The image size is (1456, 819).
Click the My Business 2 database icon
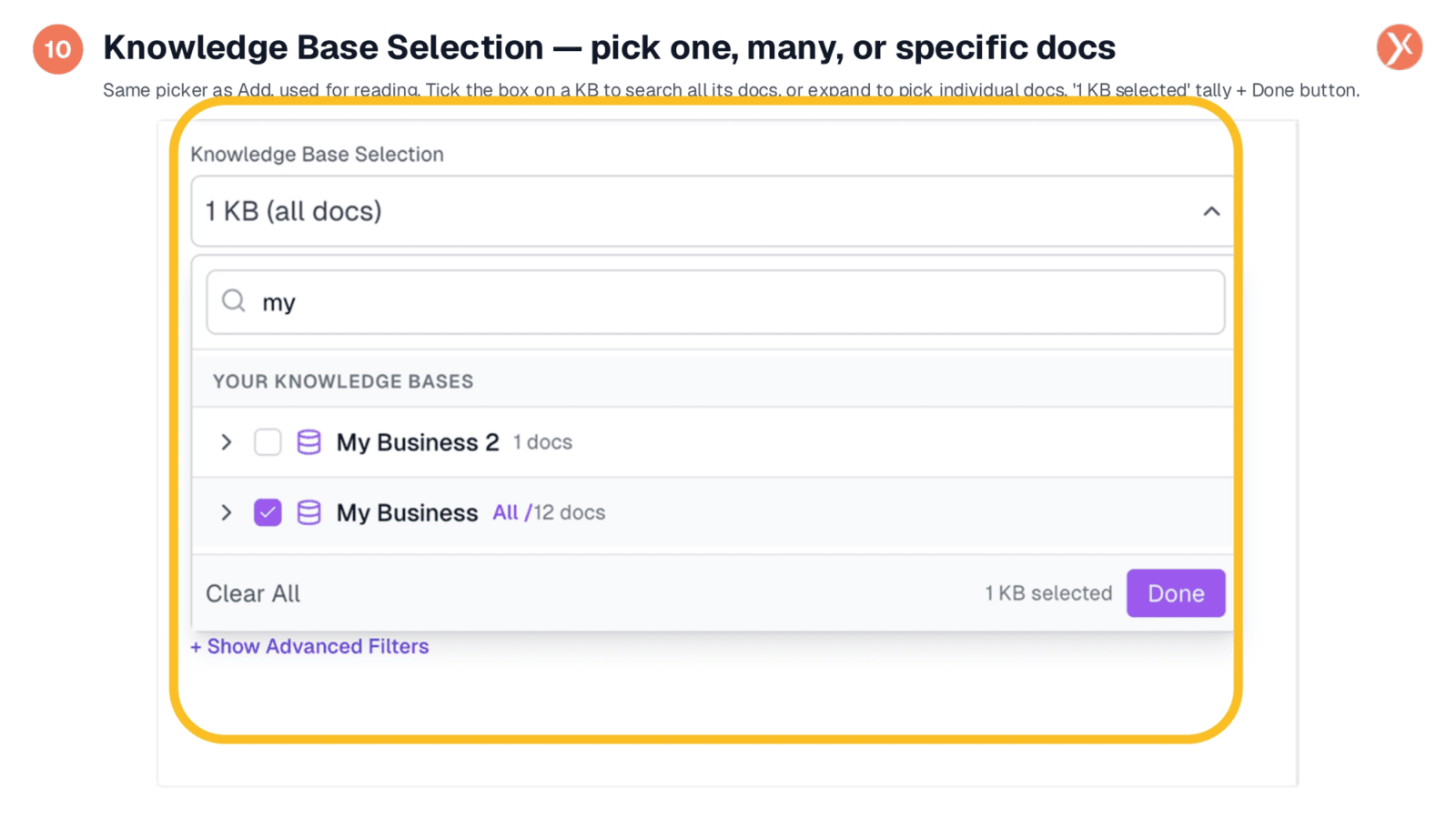309,442
